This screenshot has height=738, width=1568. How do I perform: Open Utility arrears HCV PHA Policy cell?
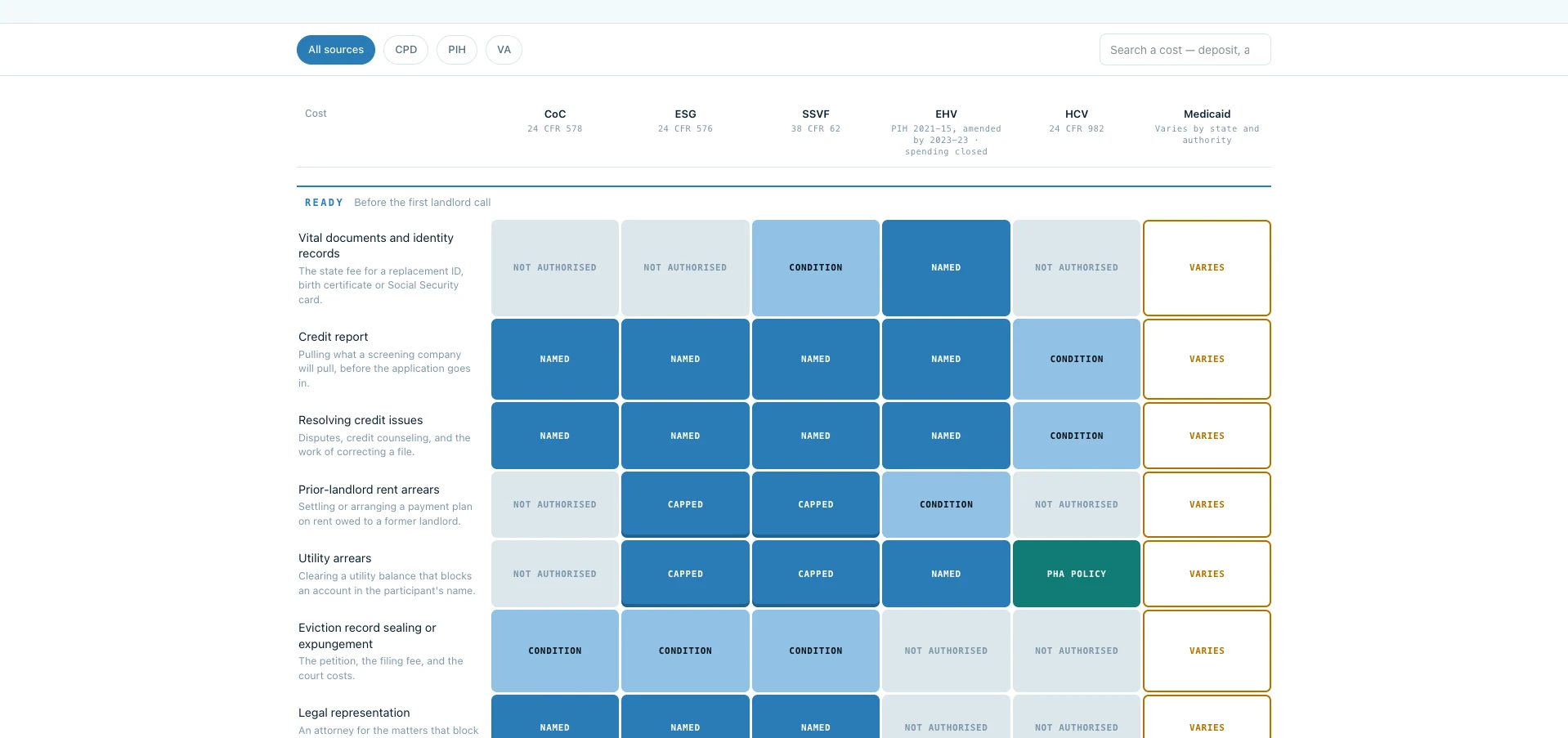point(1077,574)
